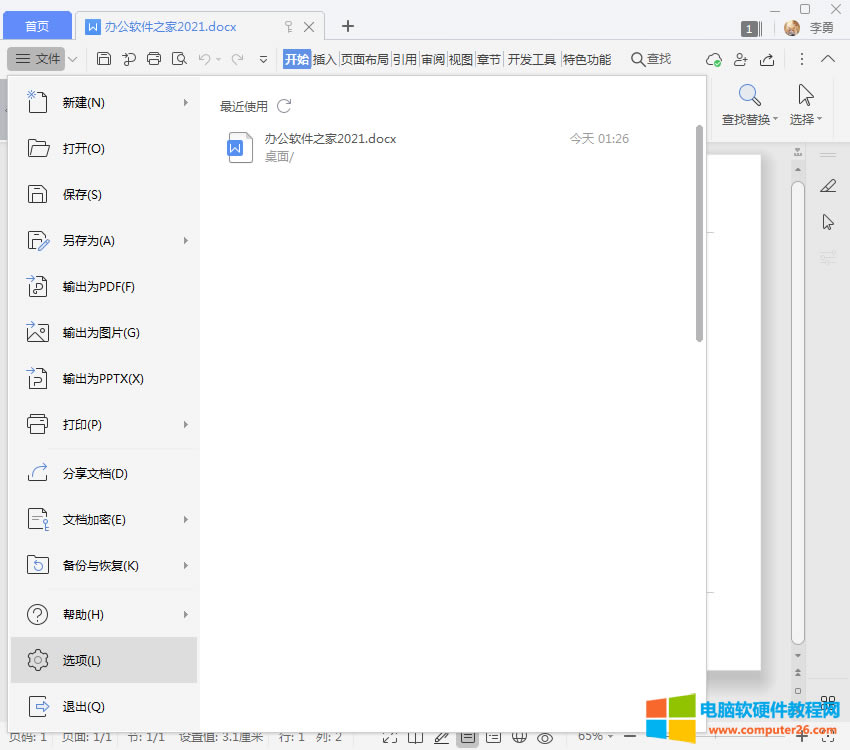Switch to web layout view in the status bar
The image size is (850, 750).
pyautogui.click(x=519, y=737)
